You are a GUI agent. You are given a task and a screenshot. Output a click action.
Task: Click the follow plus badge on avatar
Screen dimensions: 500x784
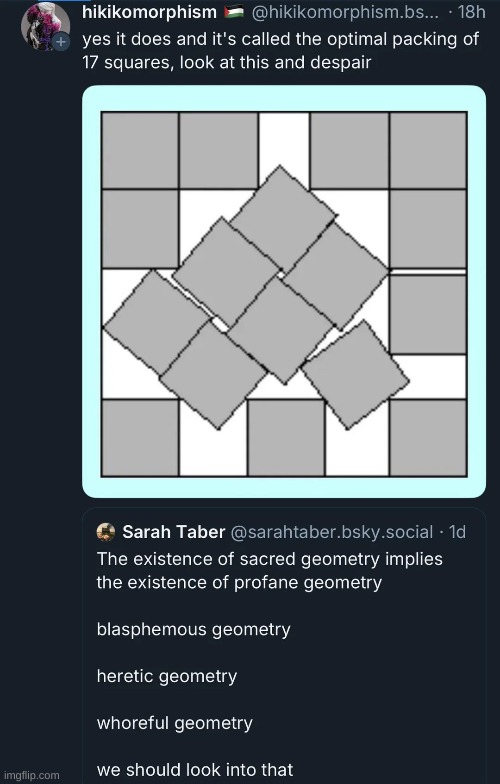(60, 42)
